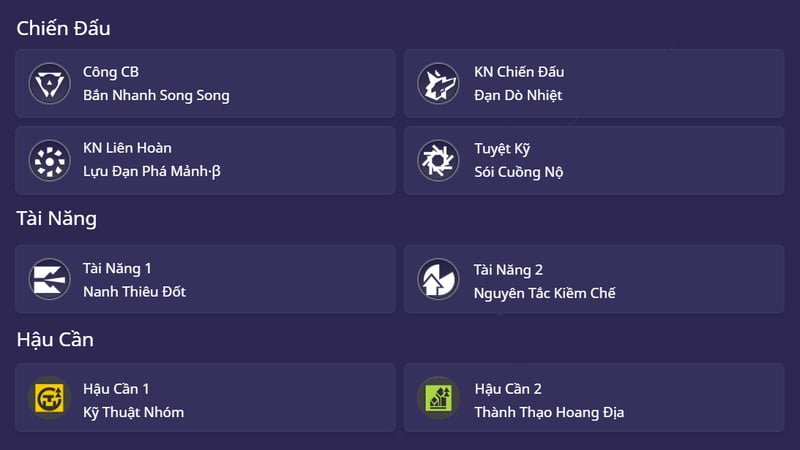800x450 pixels.
Task: Select the yellow Hậu Cần 1 icon
Action: coord(47,399)
